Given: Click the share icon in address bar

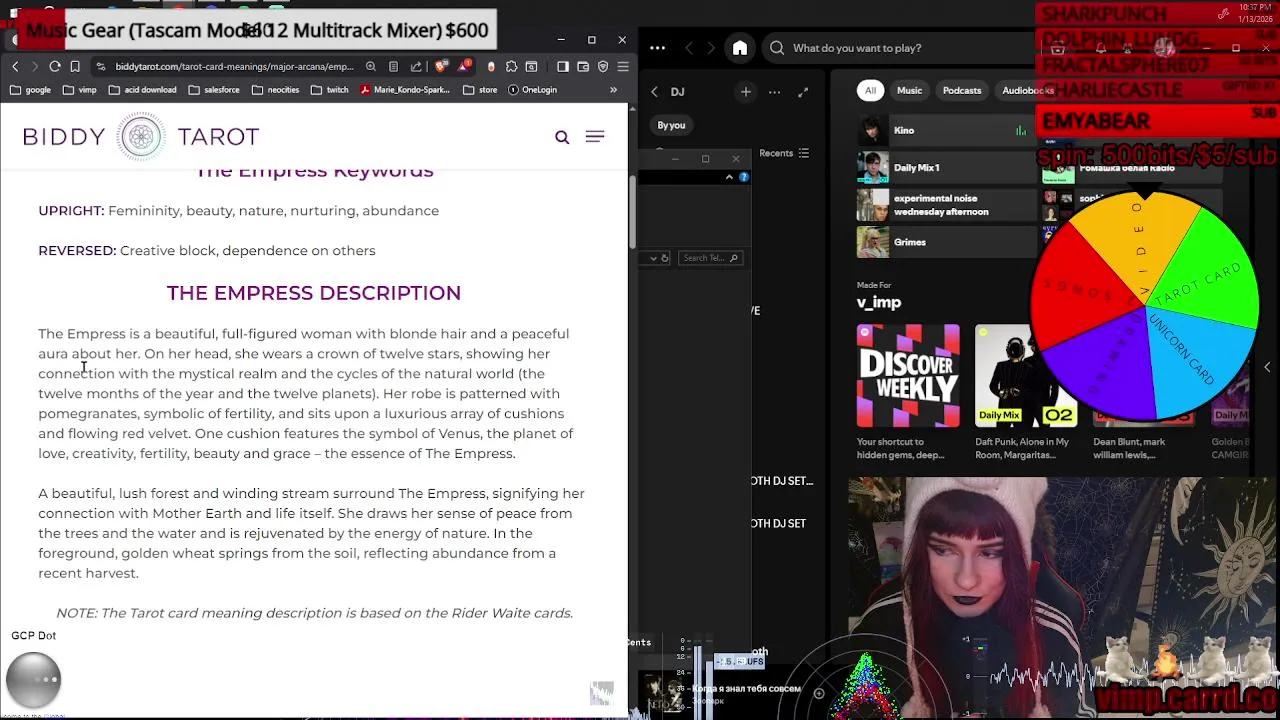Looking at the screenshot, I should pos(416,67).
